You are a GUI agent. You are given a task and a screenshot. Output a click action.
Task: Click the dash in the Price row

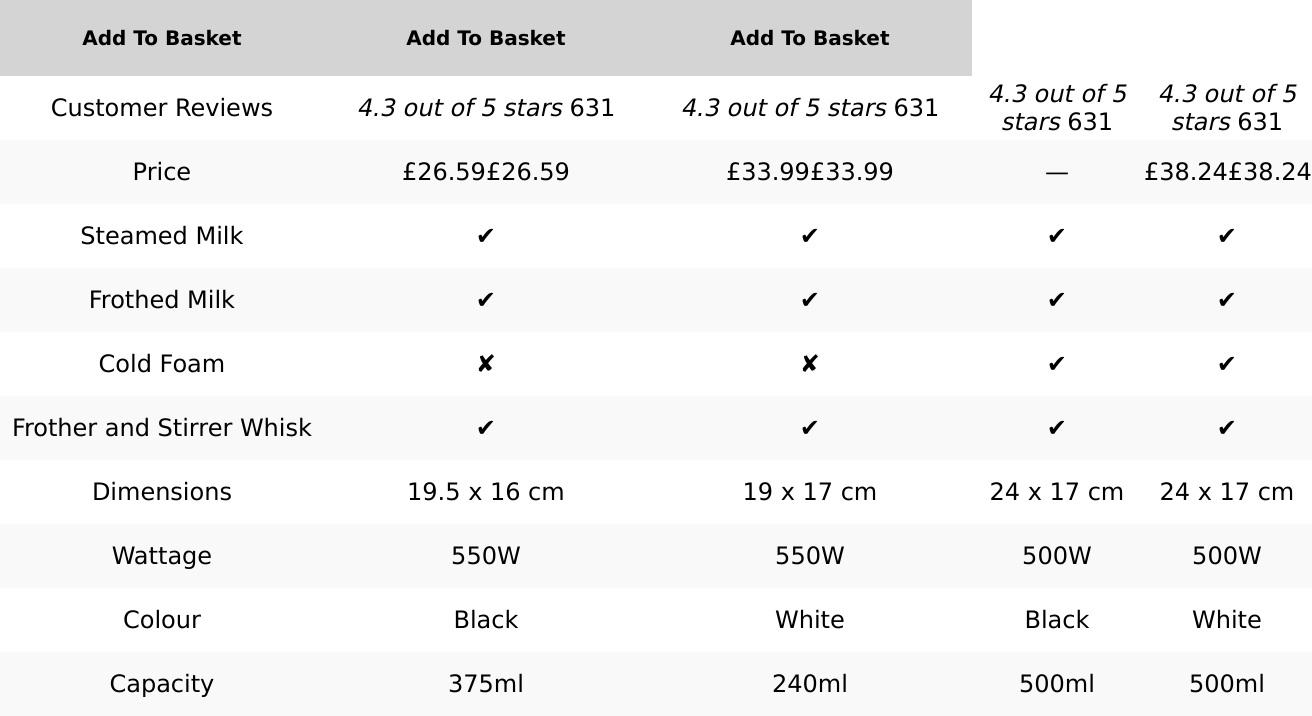(x=1056, y=172)
